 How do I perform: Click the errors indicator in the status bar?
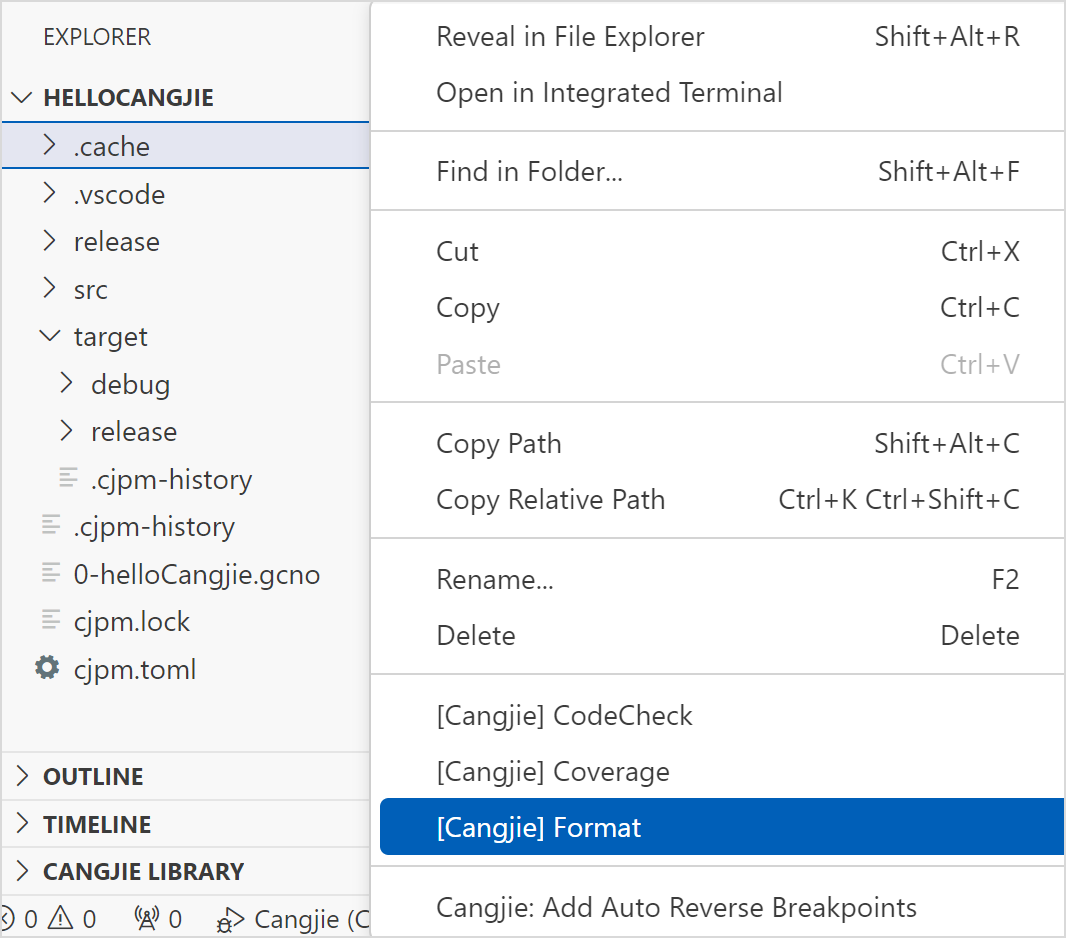20,918
